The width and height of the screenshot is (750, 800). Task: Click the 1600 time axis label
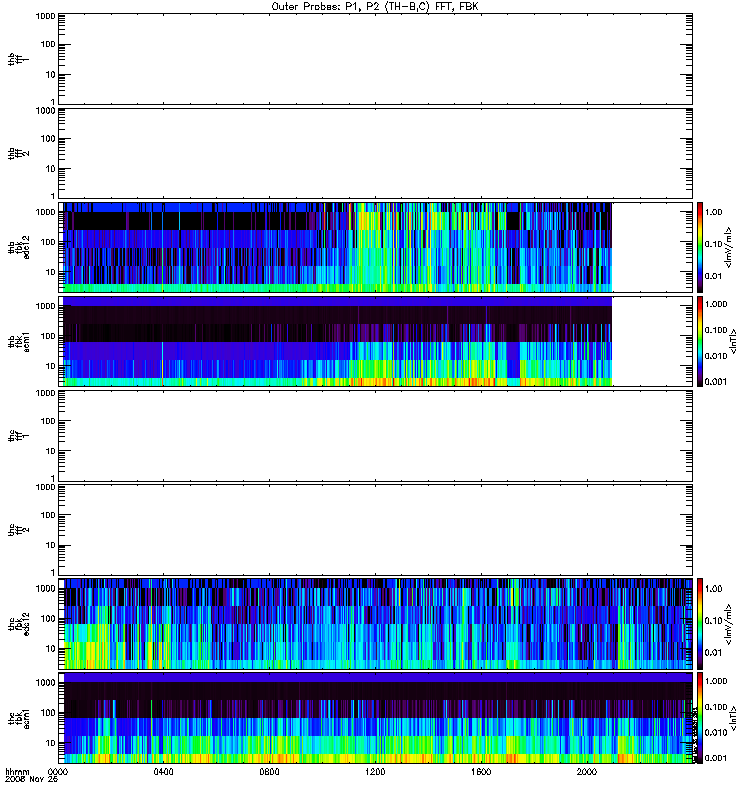tap(481, 771)
